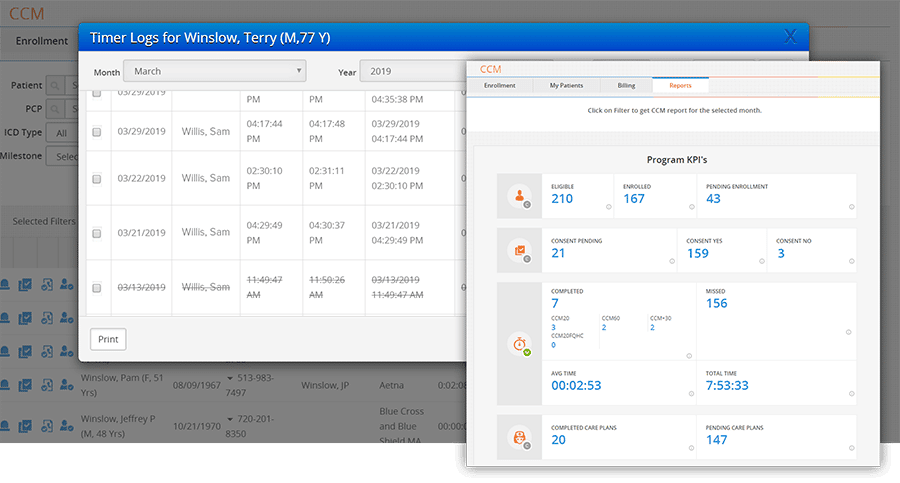Screen dimensions: 900x483
Task: Click the small circle icon in Completed card
Action: pyautogui.click(x=689, y=356)
